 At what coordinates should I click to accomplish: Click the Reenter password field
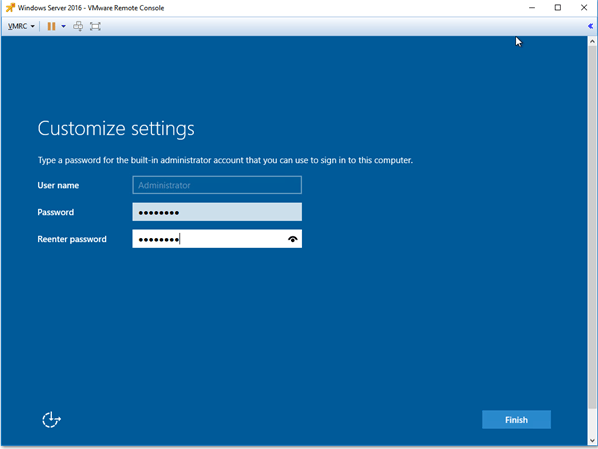tap(217, 239)
